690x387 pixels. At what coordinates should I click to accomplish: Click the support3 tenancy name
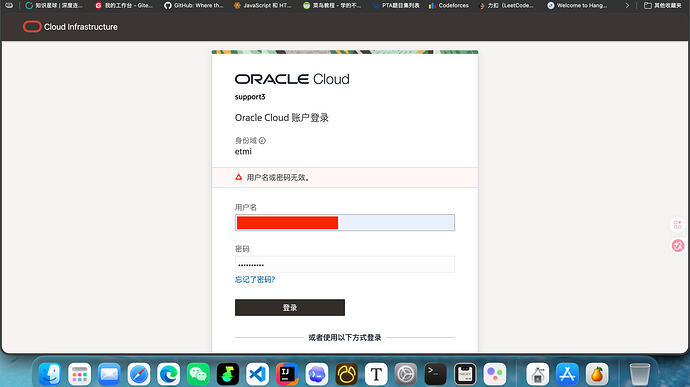[250, 97]
